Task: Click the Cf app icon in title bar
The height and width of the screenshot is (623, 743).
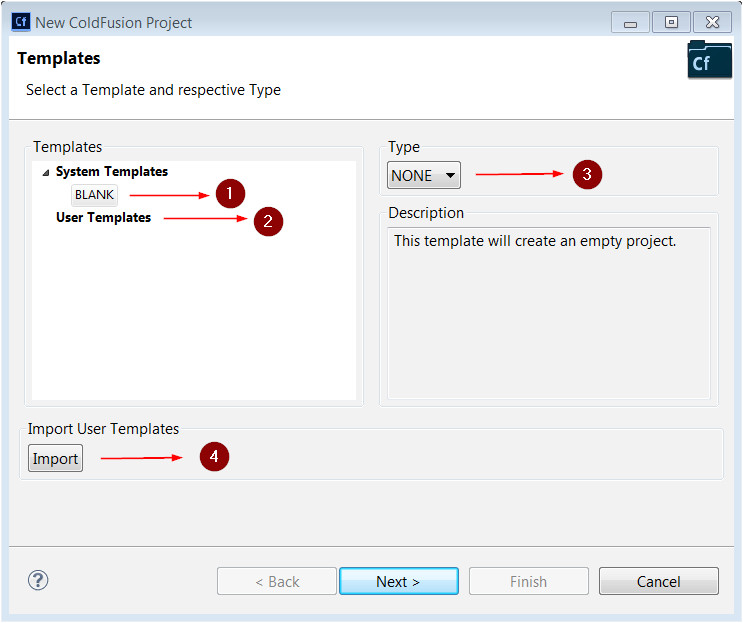Action: point(20,21)
